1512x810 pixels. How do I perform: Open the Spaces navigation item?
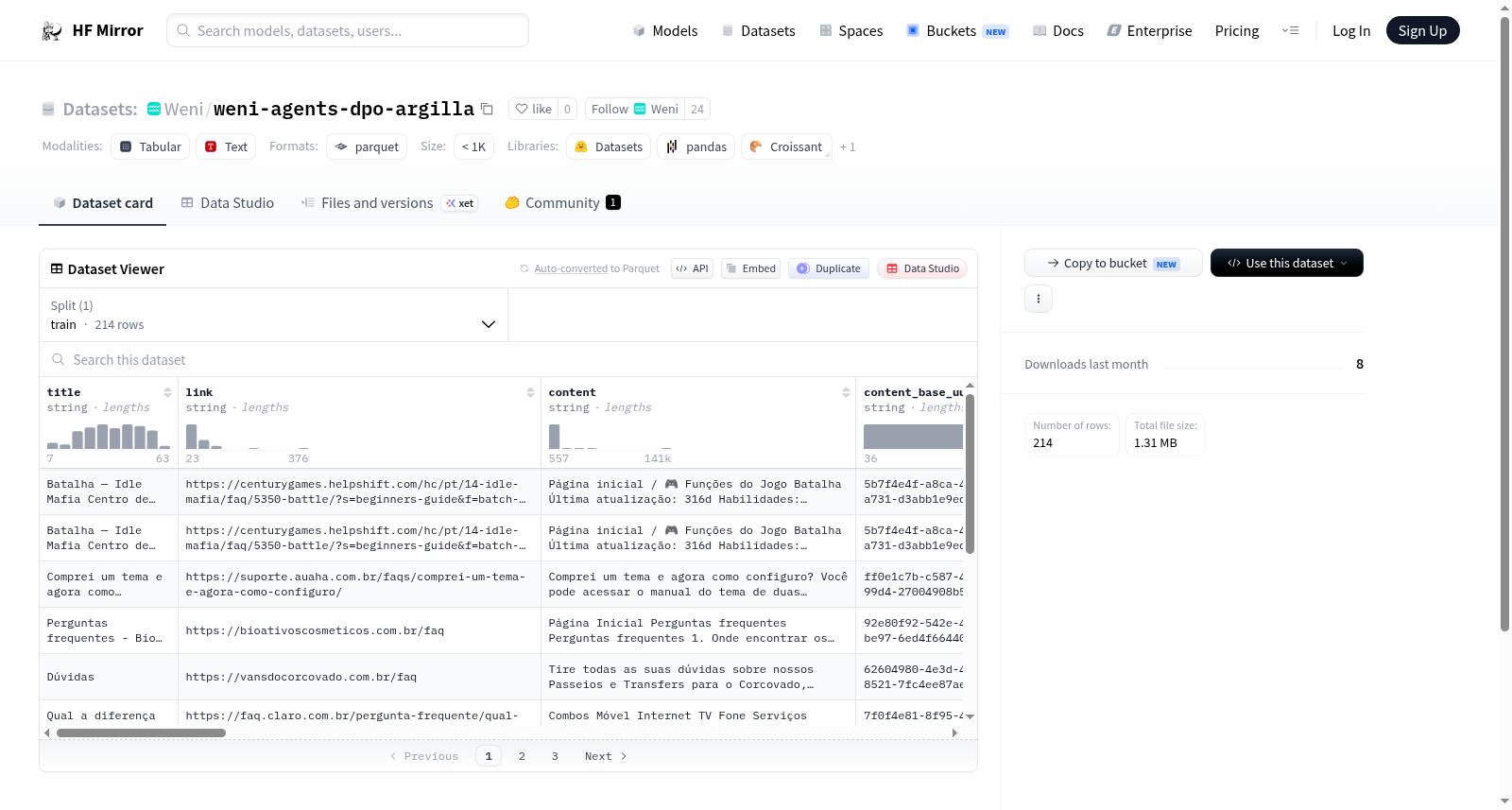click(851, 30)
